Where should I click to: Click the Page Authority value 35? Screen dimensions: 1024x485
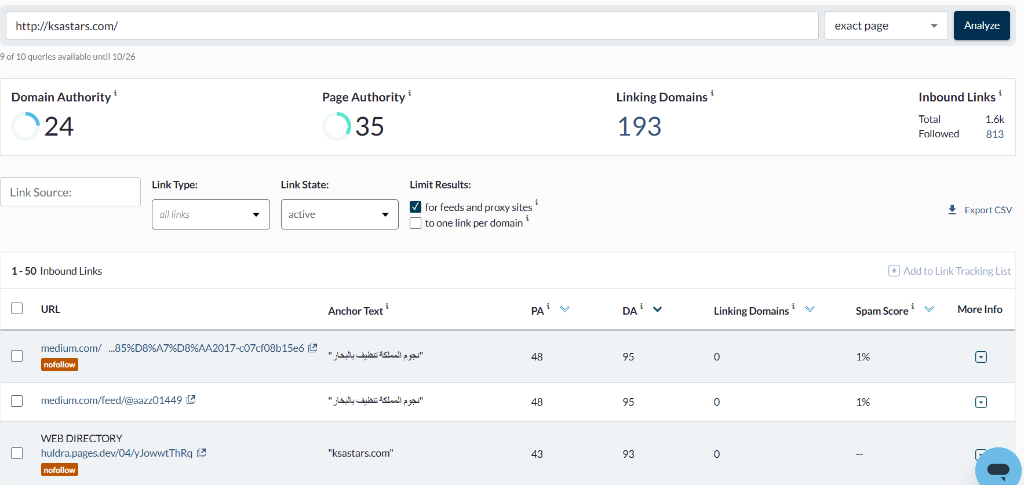[x=370, y=127]
